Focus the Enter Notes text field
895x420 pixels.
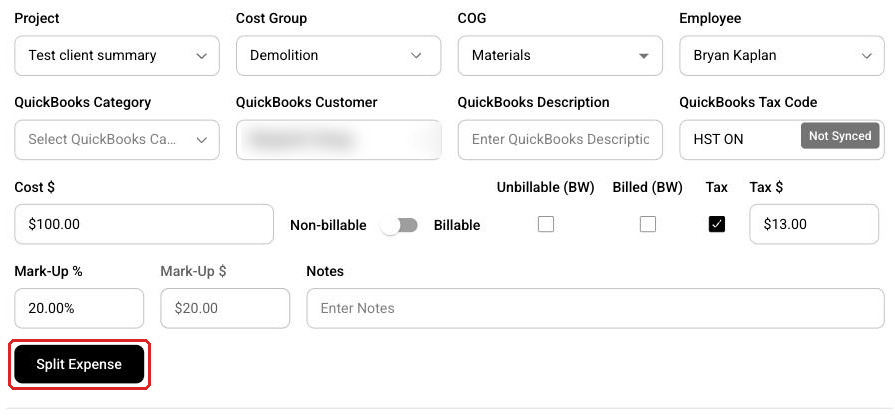click(595, 308)
